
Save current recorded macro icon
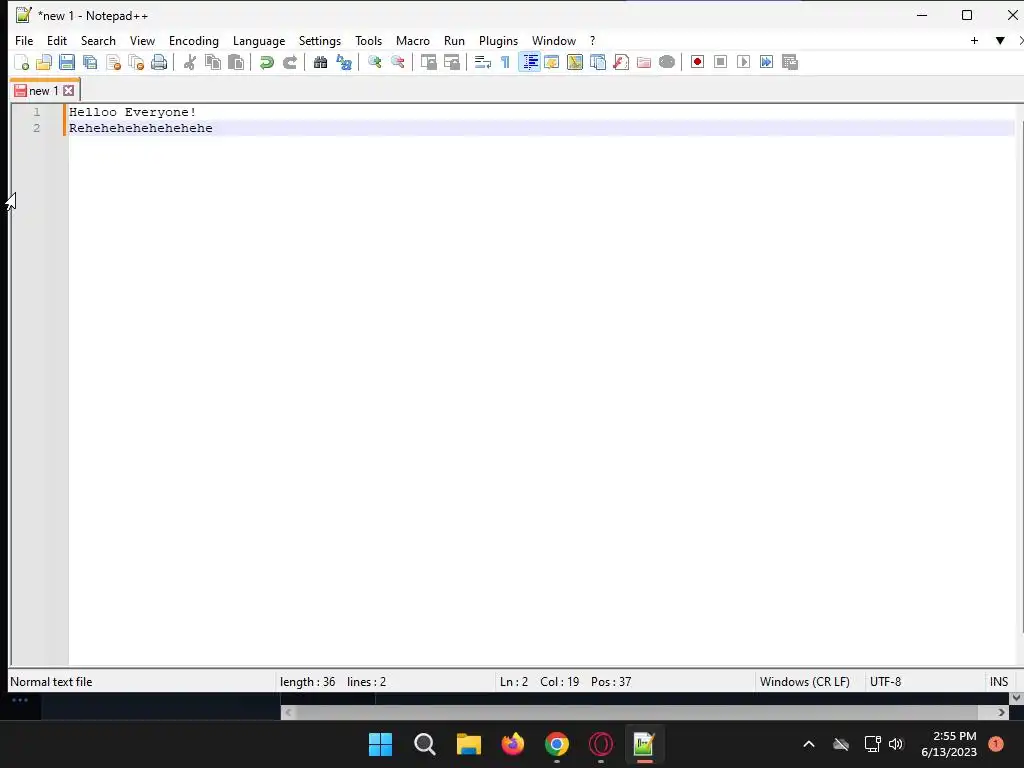tap(790, 62)
